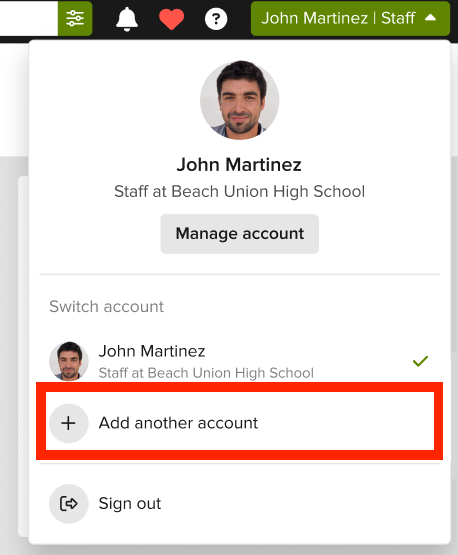The width and height of the screenshot is (458, 555).
Task: Click the plus icon to add account
Action: coord(69,423)
